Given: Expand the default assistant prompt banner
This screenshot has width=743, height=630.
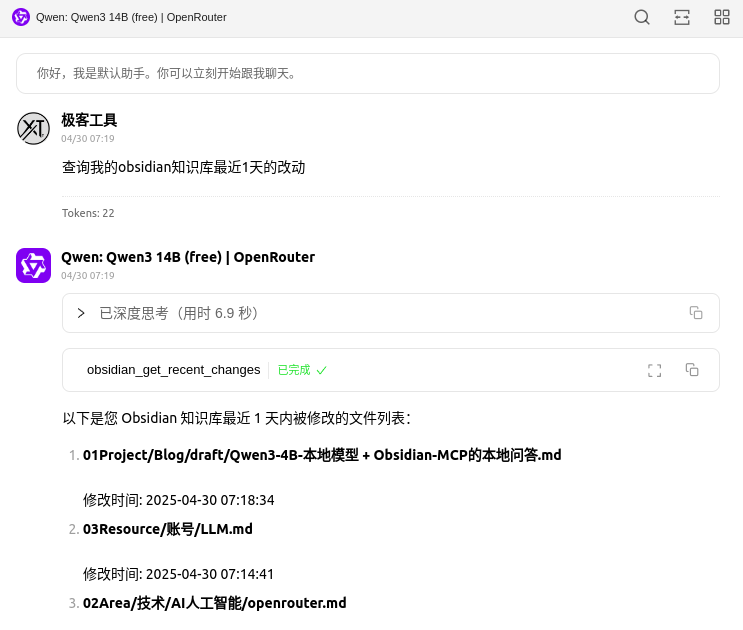Looking at the screenshot, I should [367, 73].
